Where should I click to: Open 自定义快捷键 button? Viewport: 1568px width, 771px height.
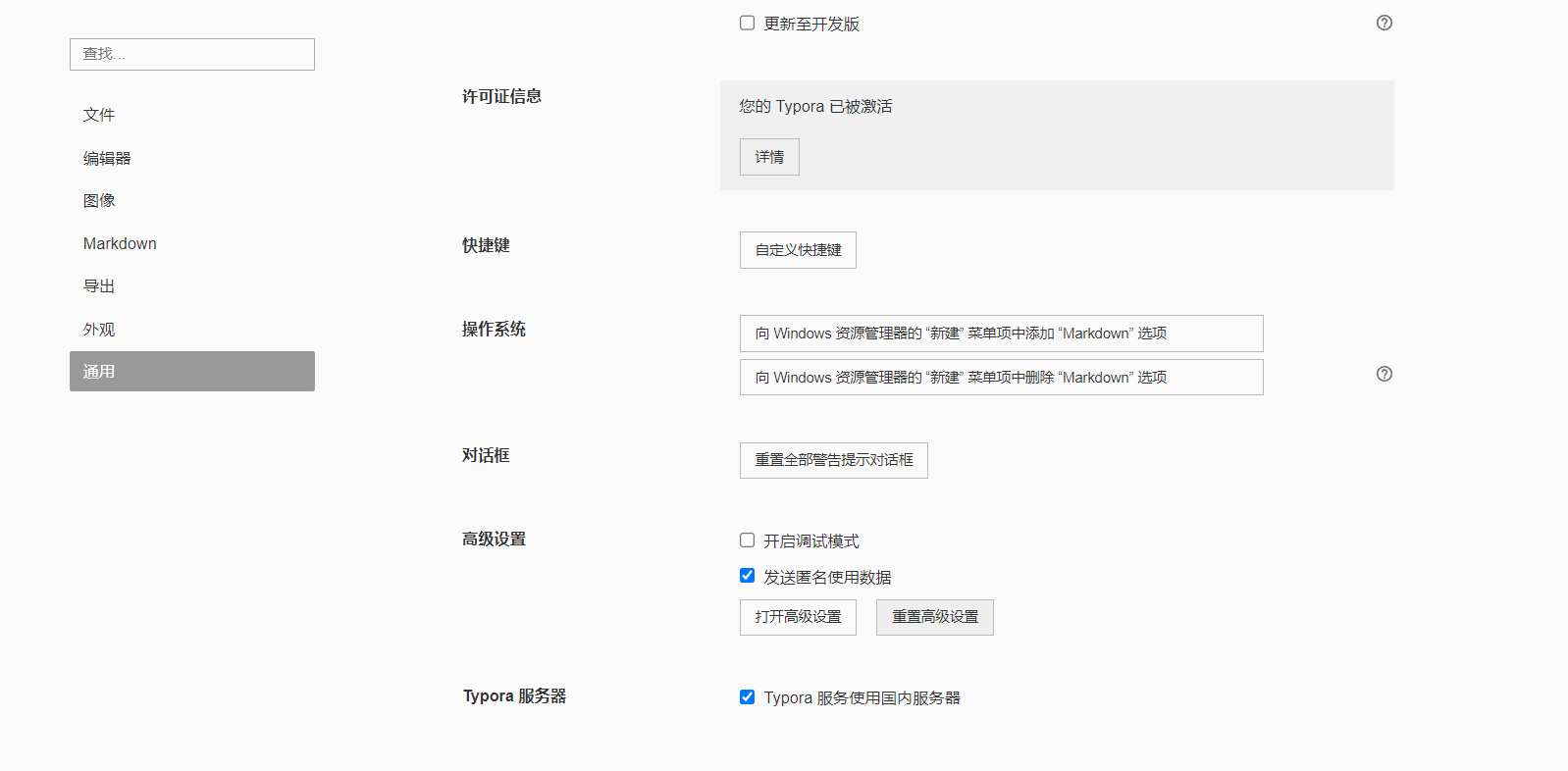[798, 250]
